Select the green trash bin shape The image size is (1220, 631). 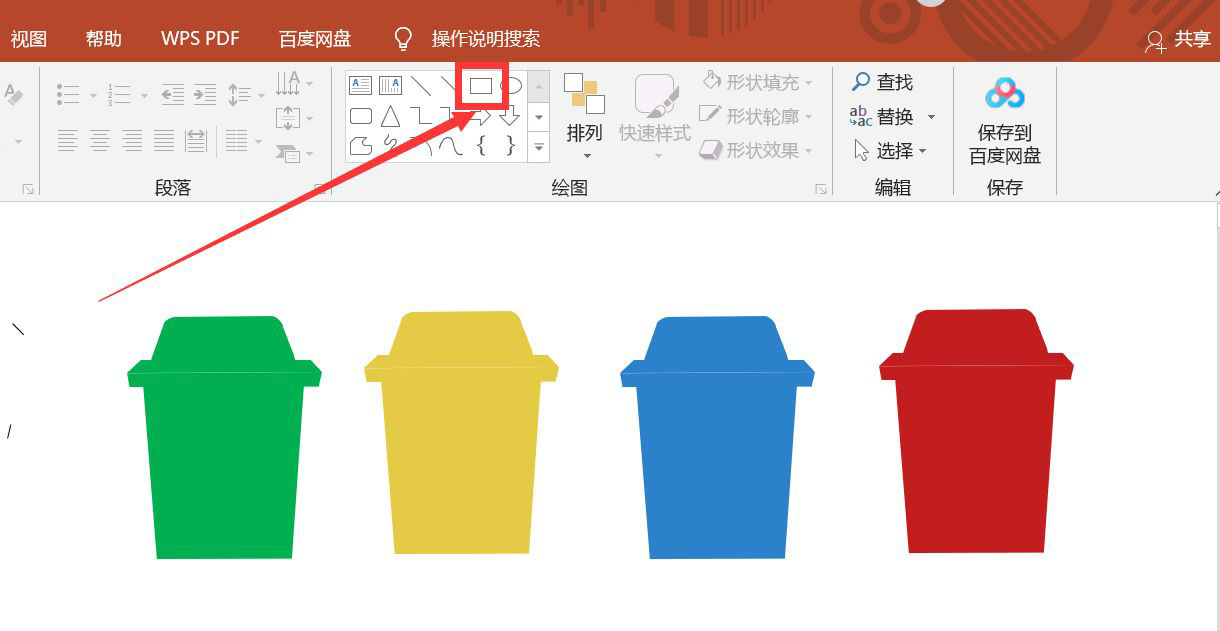[224, 450]
